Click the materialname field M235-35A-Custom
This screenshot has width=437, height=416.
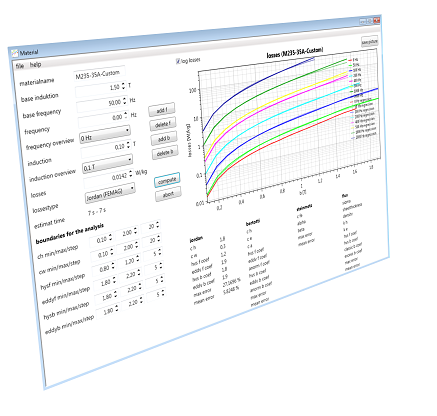coord(99,74)
